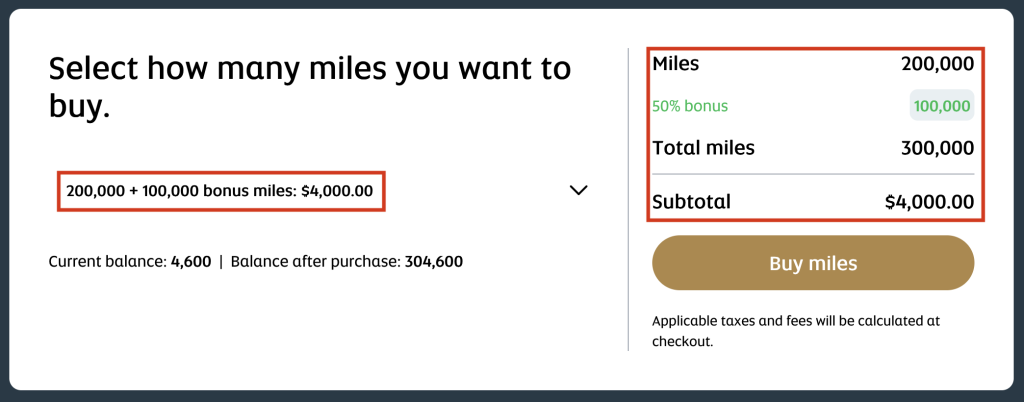1024x402 pixels.
Task: Click the "Select how many miles" heading
Action: tap(310, 87)
